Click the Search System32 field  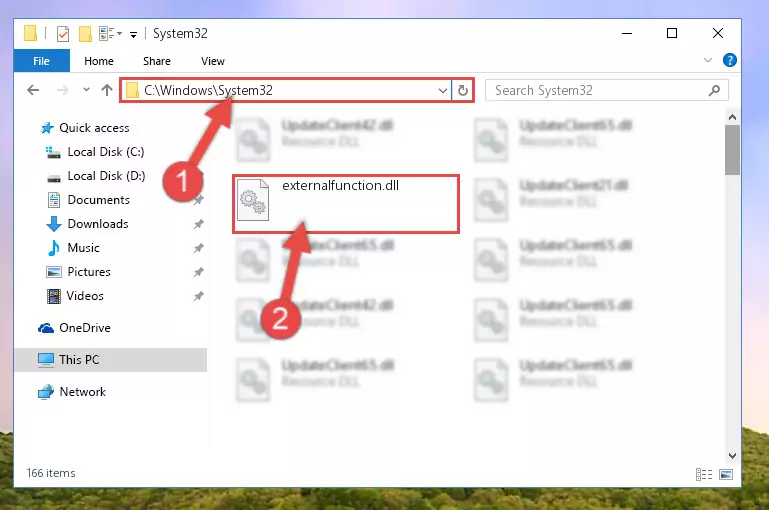[x=607, y=90]
